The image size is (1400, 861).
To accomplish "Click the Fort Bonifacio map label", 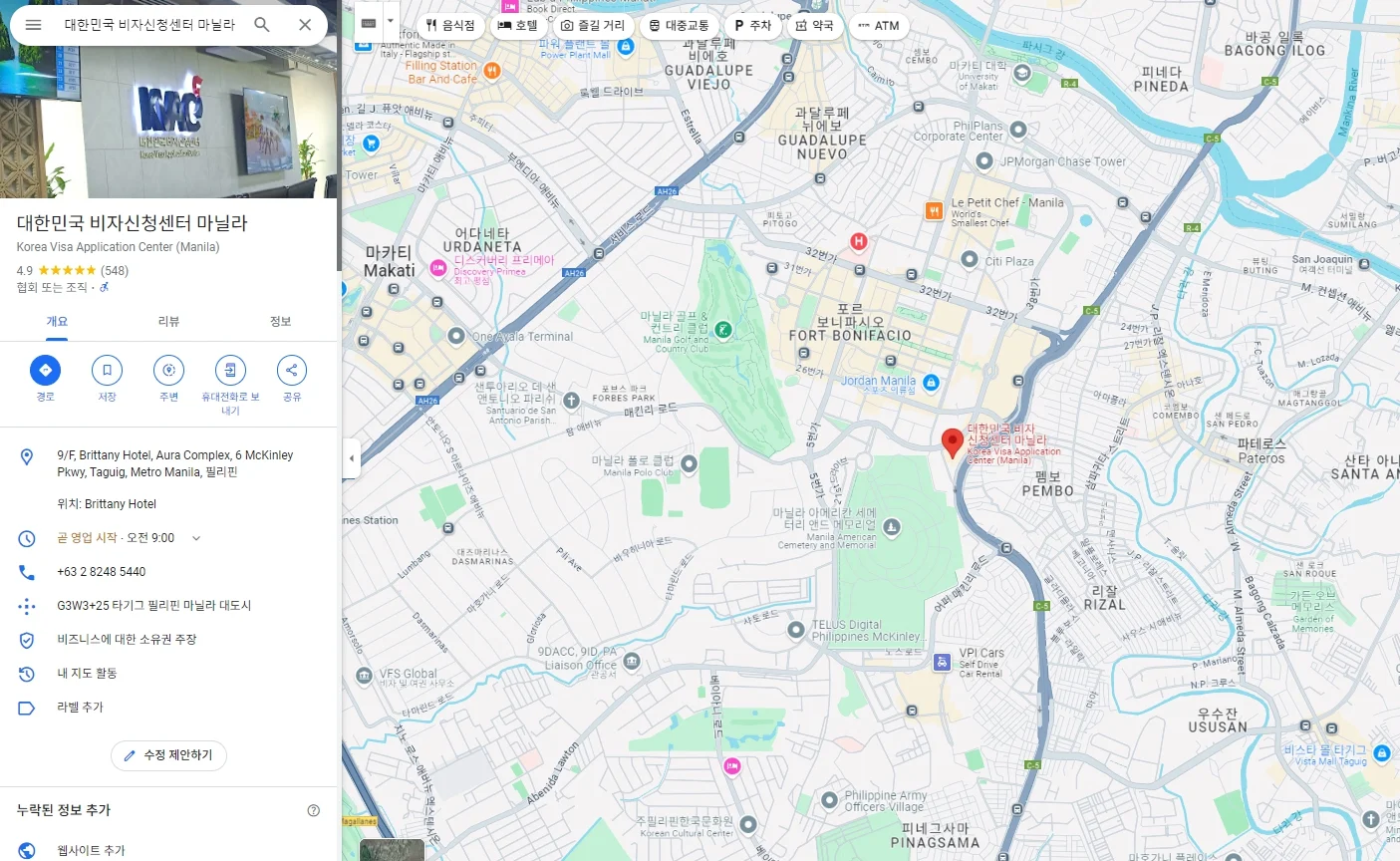I will point(850,322).
